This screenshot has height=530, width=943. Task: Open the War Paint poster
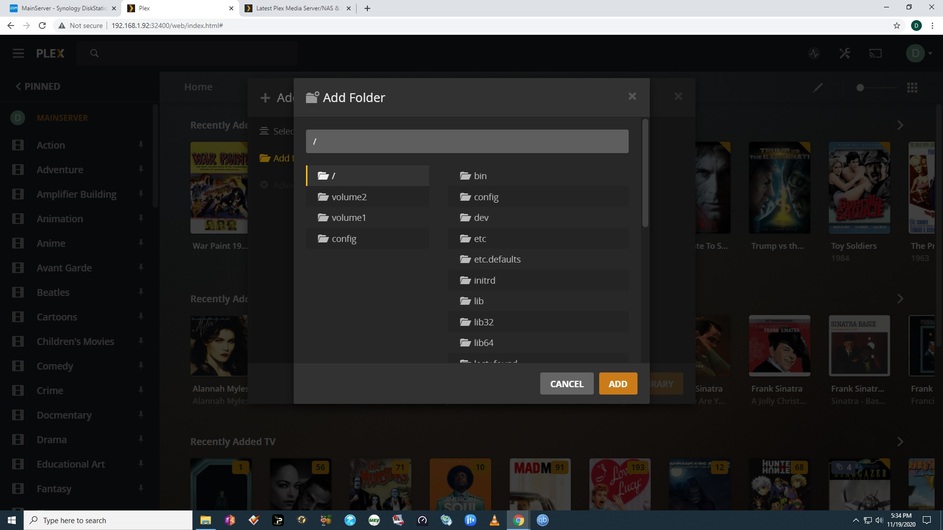point(219,188)
